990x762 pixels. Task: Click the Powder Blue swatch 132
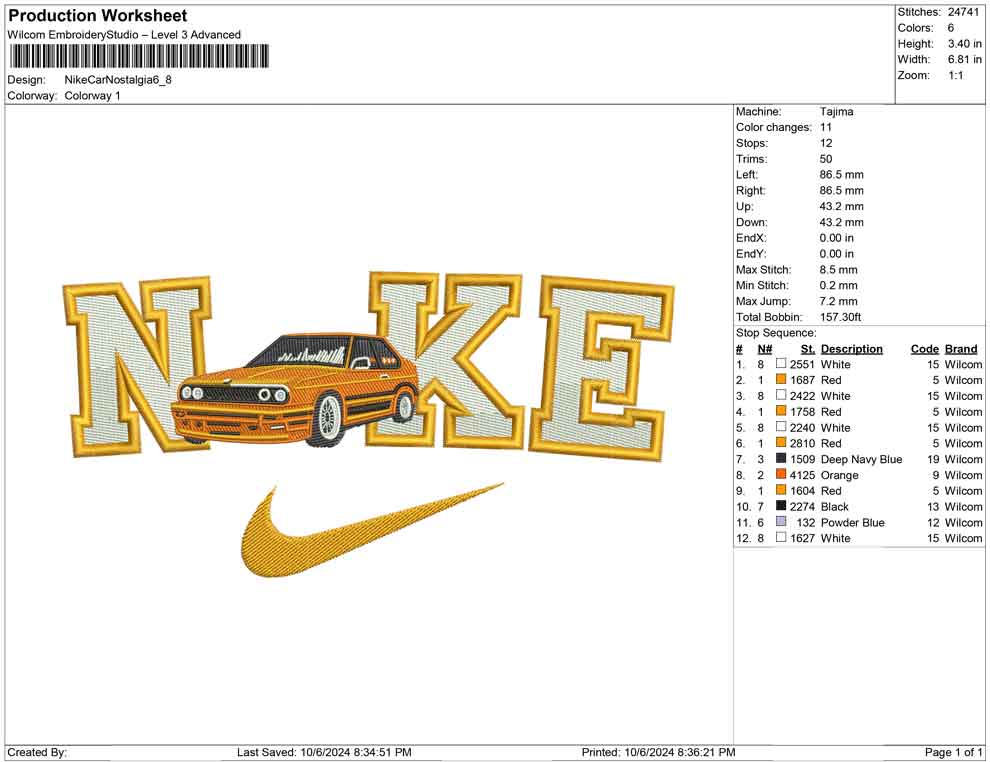[x=781, y=521]
